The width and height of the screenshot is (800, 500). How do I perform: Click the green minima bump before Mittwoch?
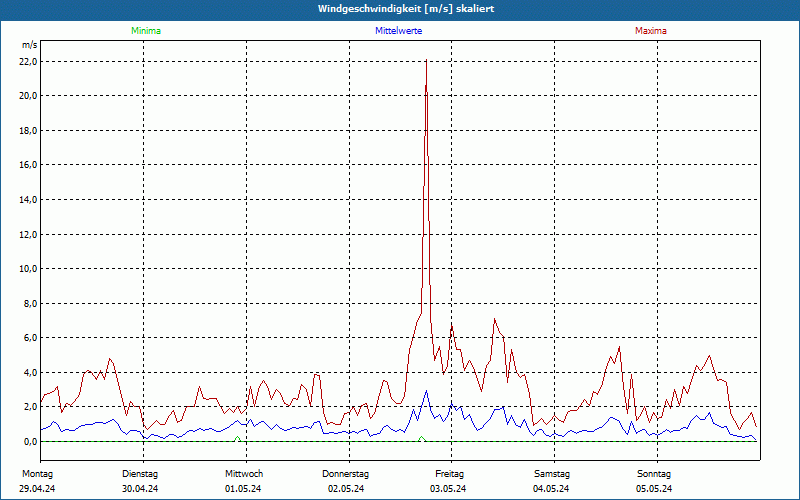tap(237, 439)
